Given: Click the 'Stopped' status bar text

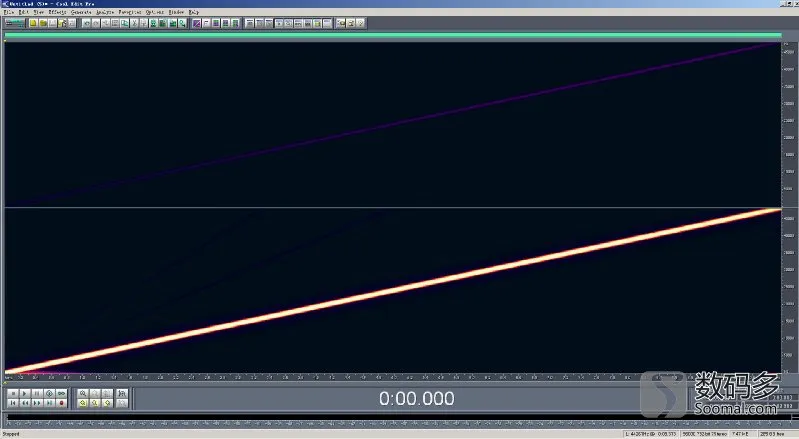Looking at the screenshot, I should (11, 434).
